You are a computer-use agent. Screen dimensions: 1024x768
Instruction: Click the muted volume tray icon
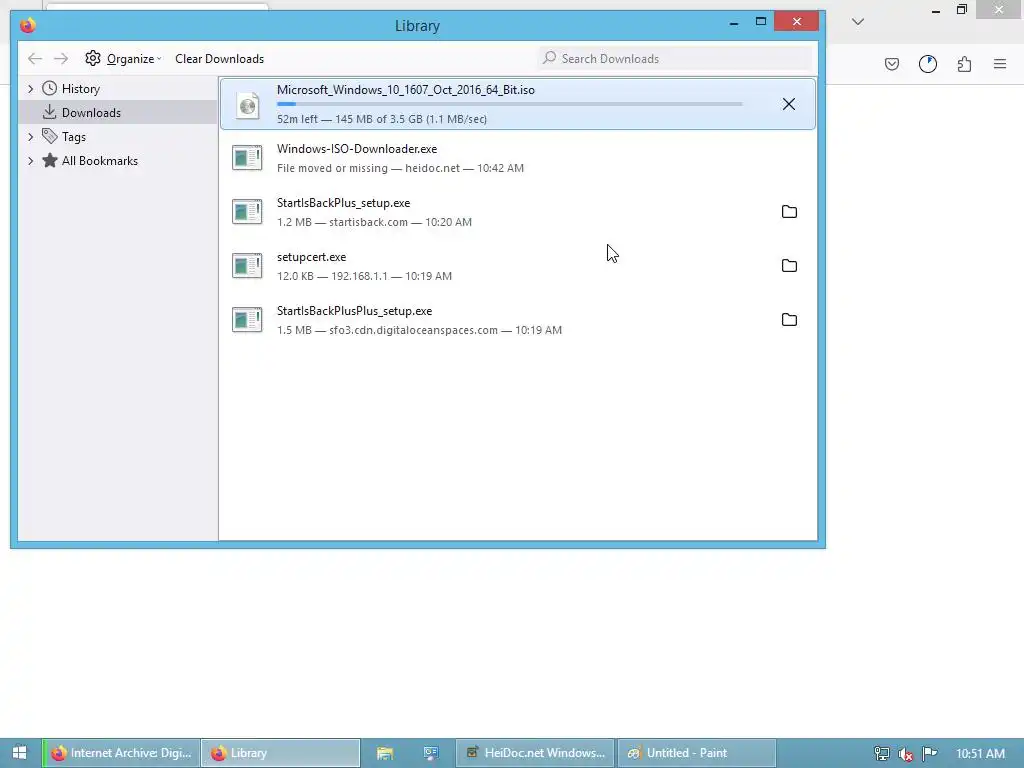click(906, 754)
